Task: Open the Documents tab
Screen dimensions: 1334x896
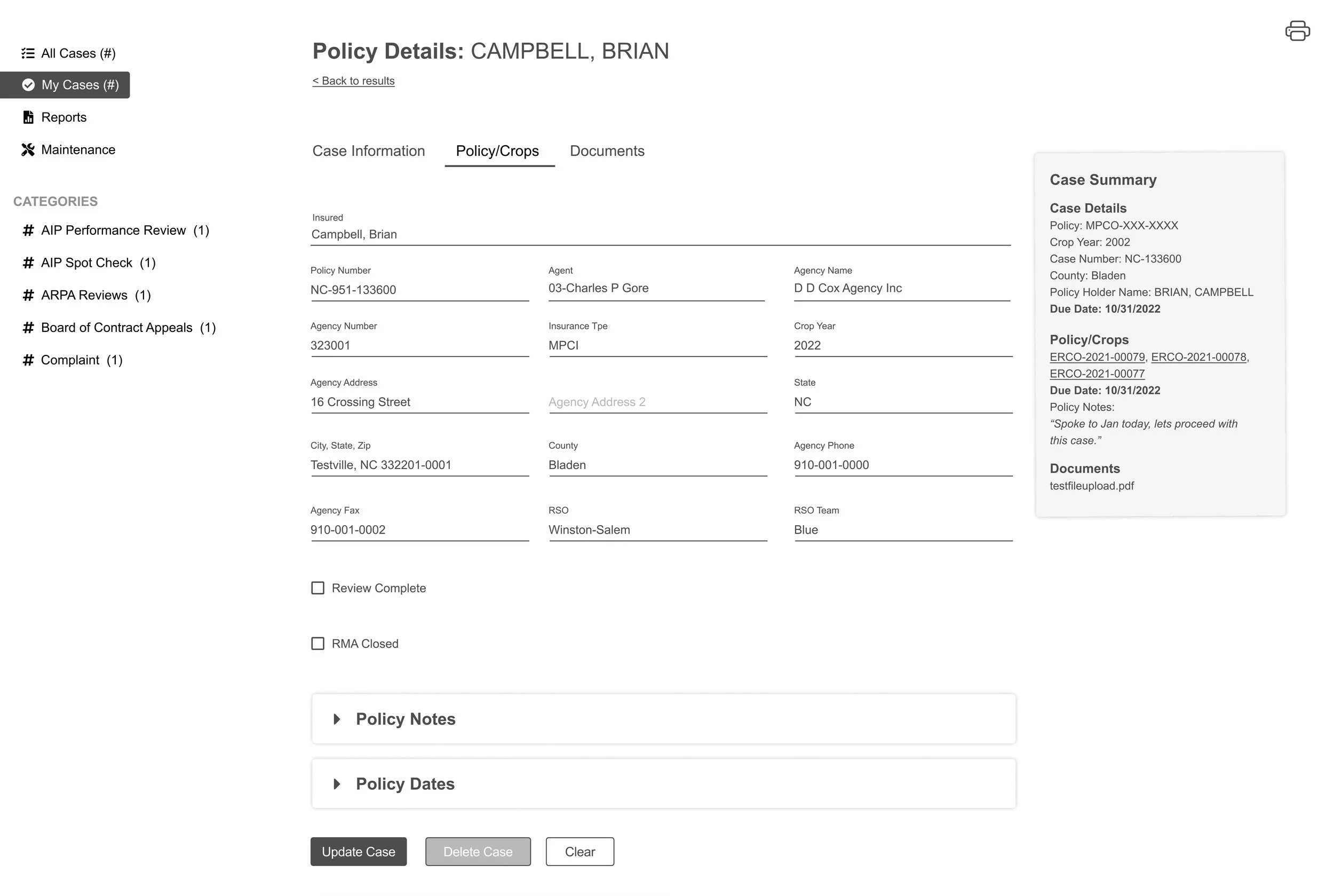Action: 607,151
